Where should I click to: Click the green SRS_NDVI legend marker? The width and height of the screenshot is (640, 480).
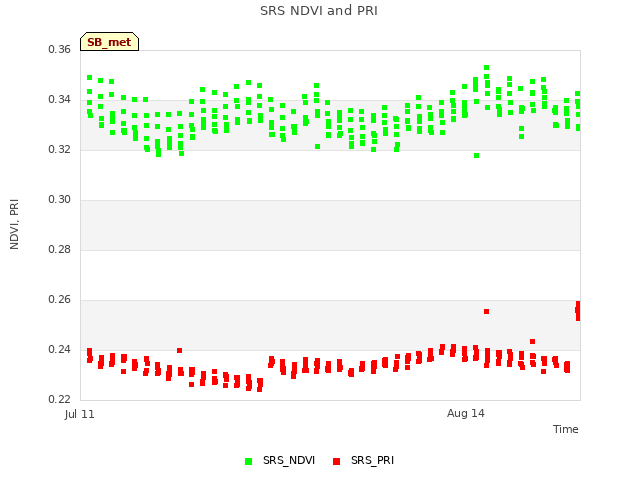[x=248, y=461]
